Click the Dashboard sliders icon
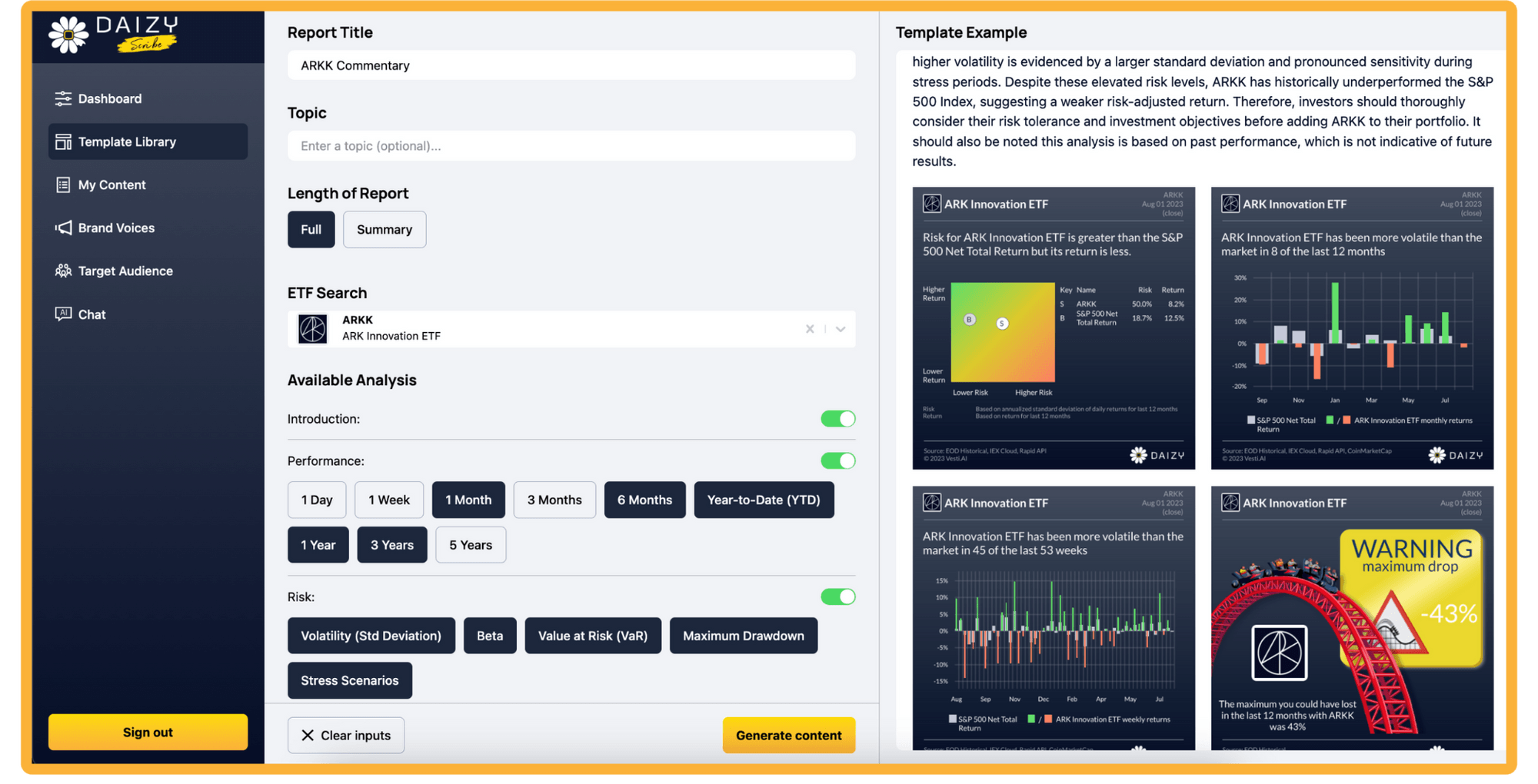 [63, 98]
